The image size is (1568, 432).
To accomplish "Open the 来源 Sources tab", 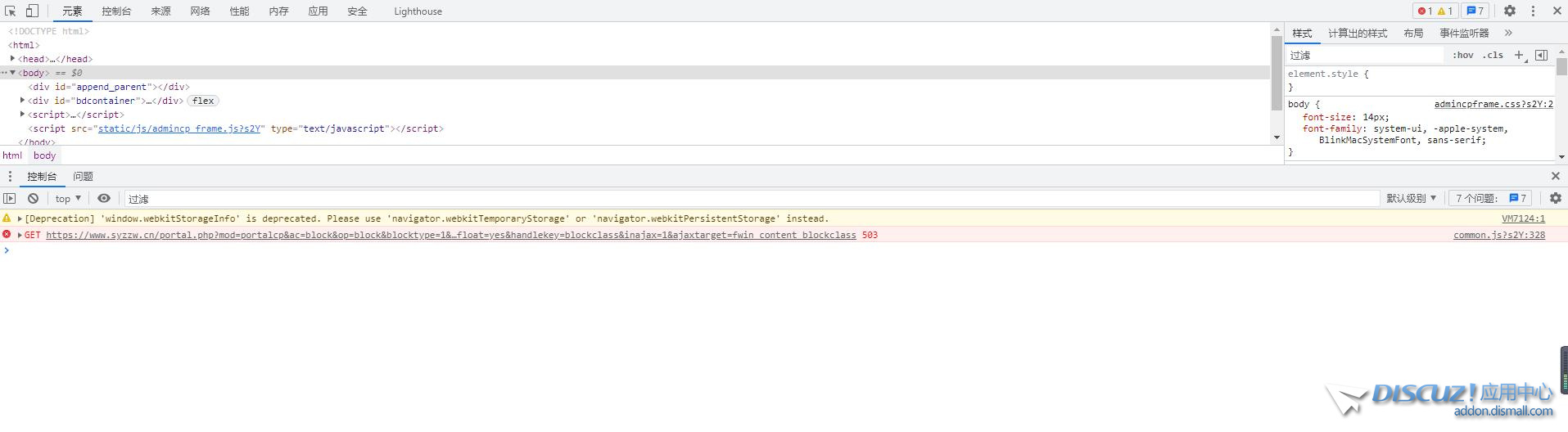I will click(x=160, y=11).
